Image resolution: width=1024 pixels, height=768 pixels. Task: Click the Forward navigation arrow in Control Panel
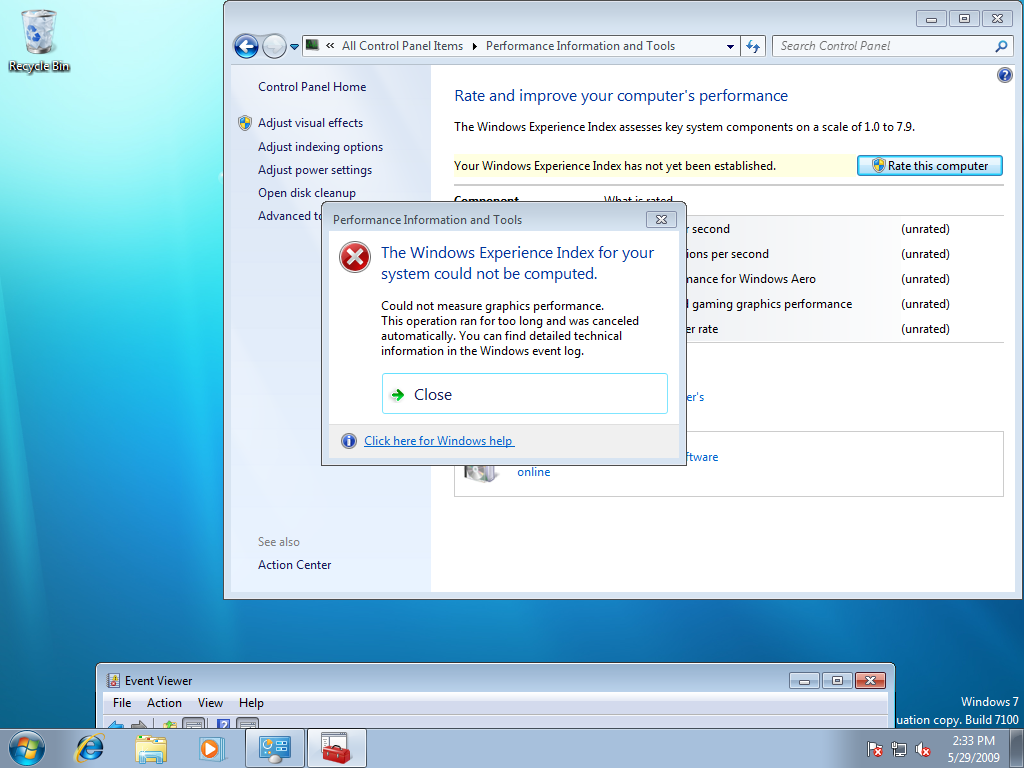point(274,46)
